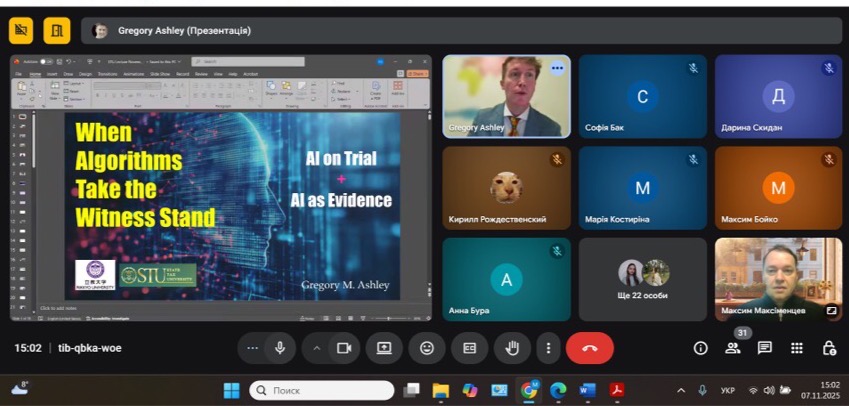The height and width of the screenshot is (406, 849).
Task: Open the emoji reactions panel
Action: (x=427, y=348)
